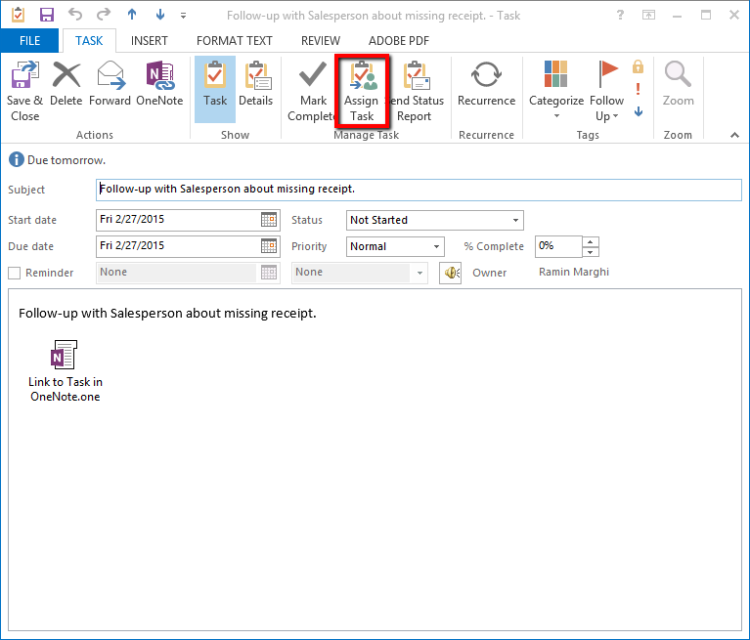The image size is (750, 640).
Task: Go to the Next Item arrow
Action: tap(160, 15)
